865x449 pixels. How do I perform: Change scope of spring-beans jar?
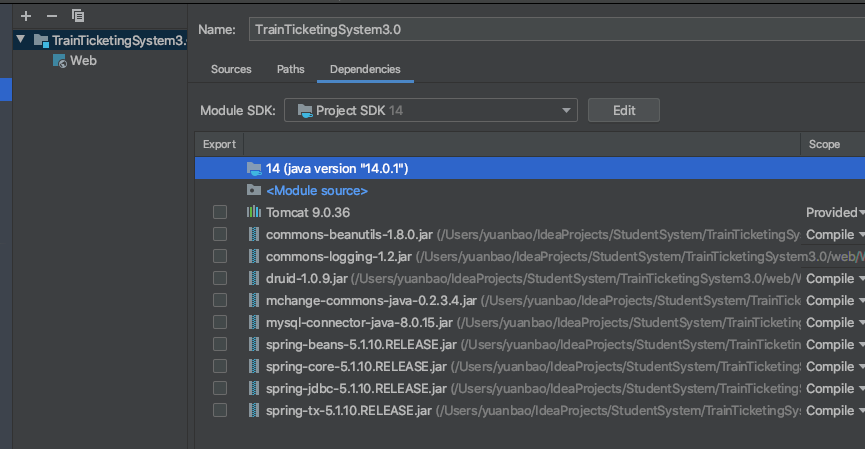[x=835, y=345]
